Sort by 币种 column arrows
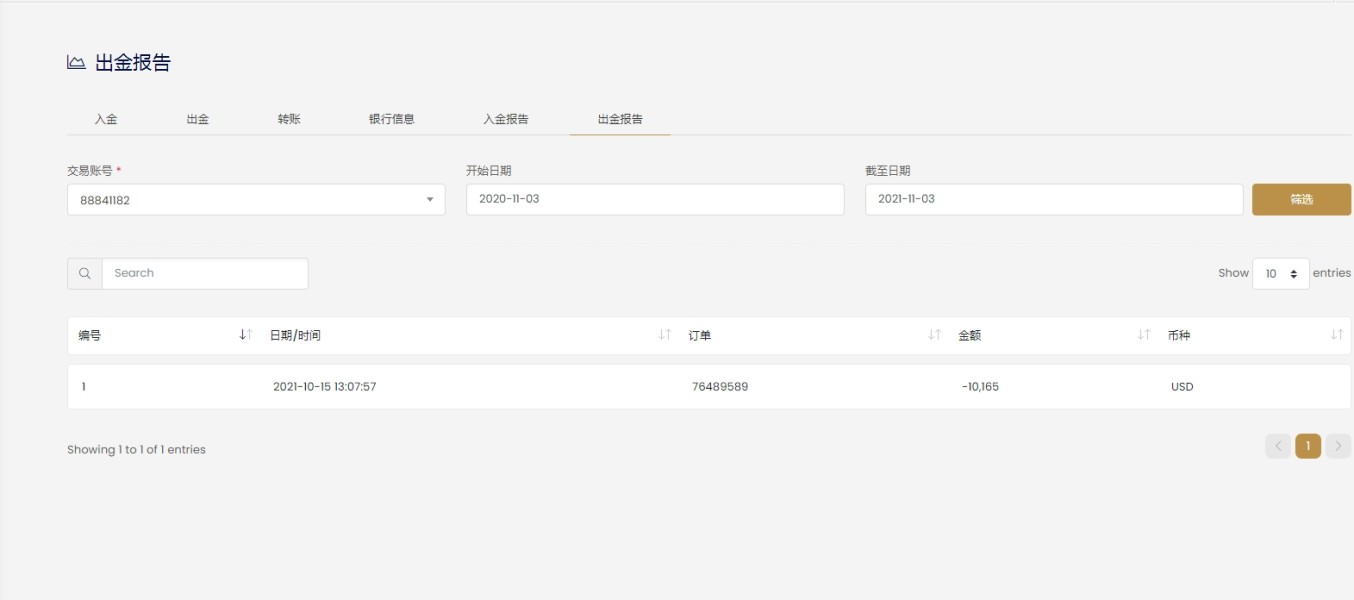 coord(1336,335)
